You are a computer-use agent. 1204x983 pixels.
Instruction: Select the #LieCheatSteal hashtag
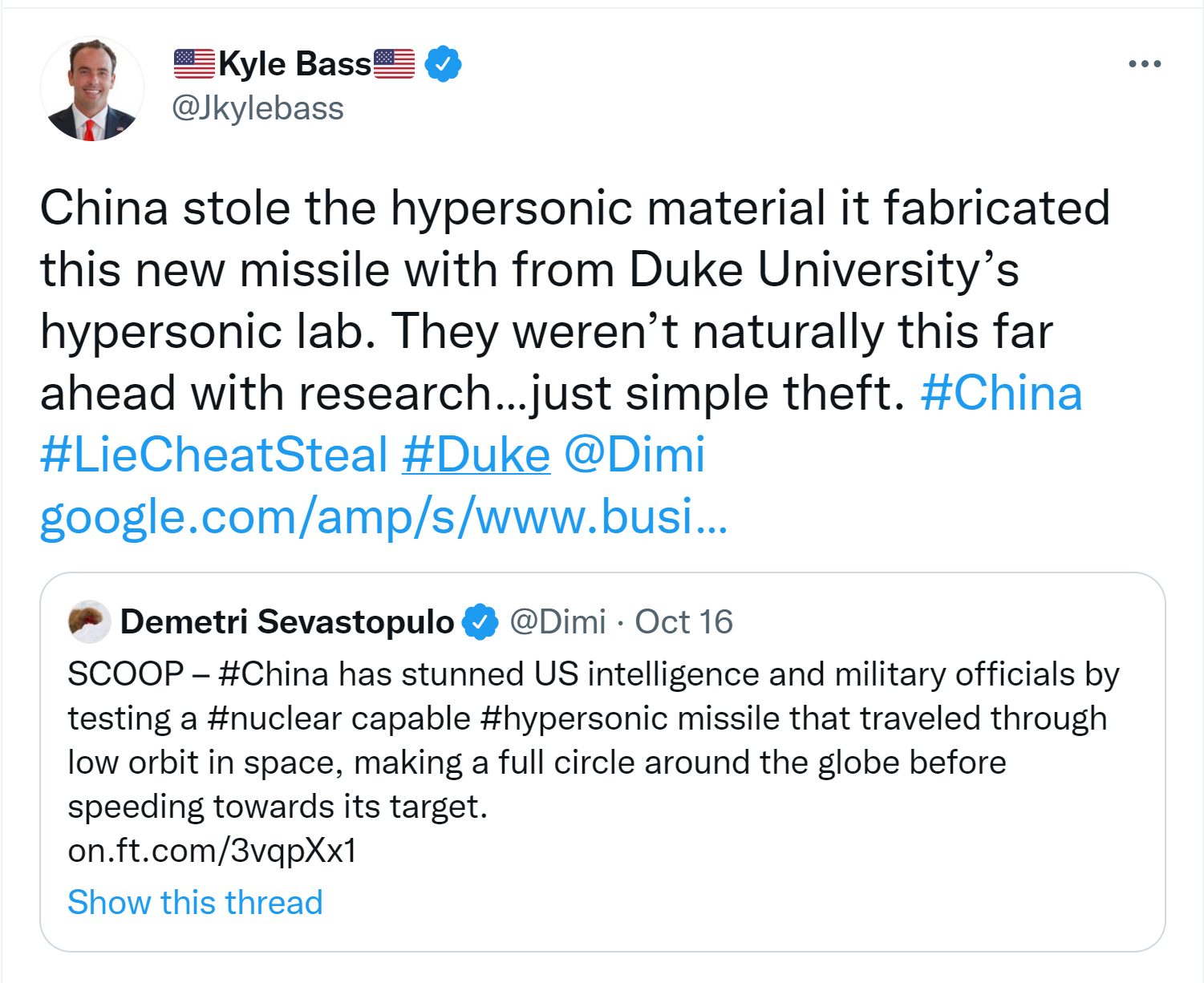point(214,455)
